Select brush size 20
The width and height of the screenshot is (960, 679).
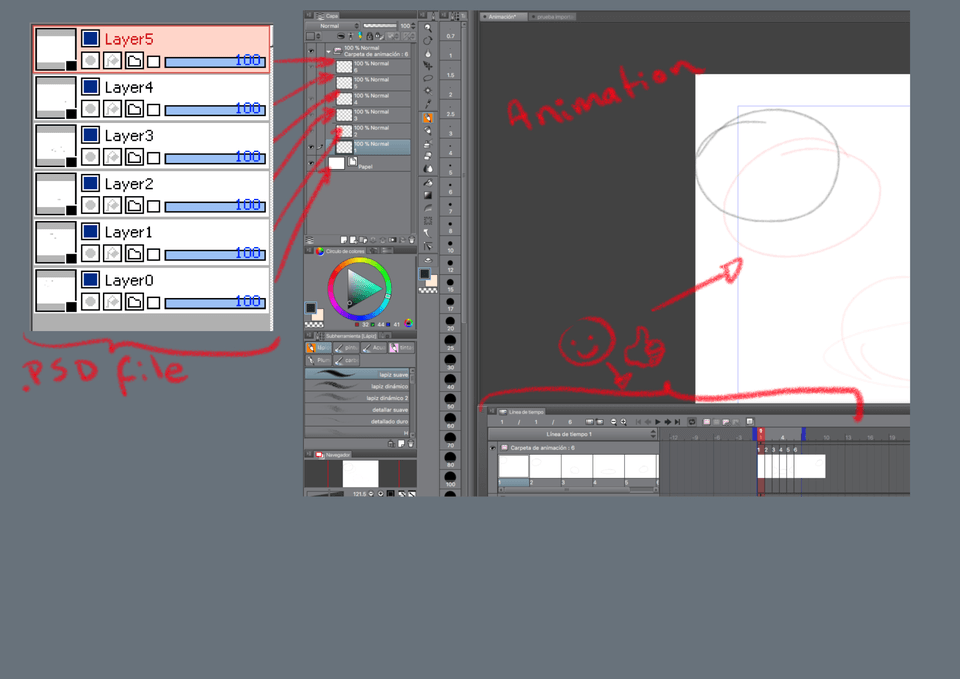click(450, 321)
